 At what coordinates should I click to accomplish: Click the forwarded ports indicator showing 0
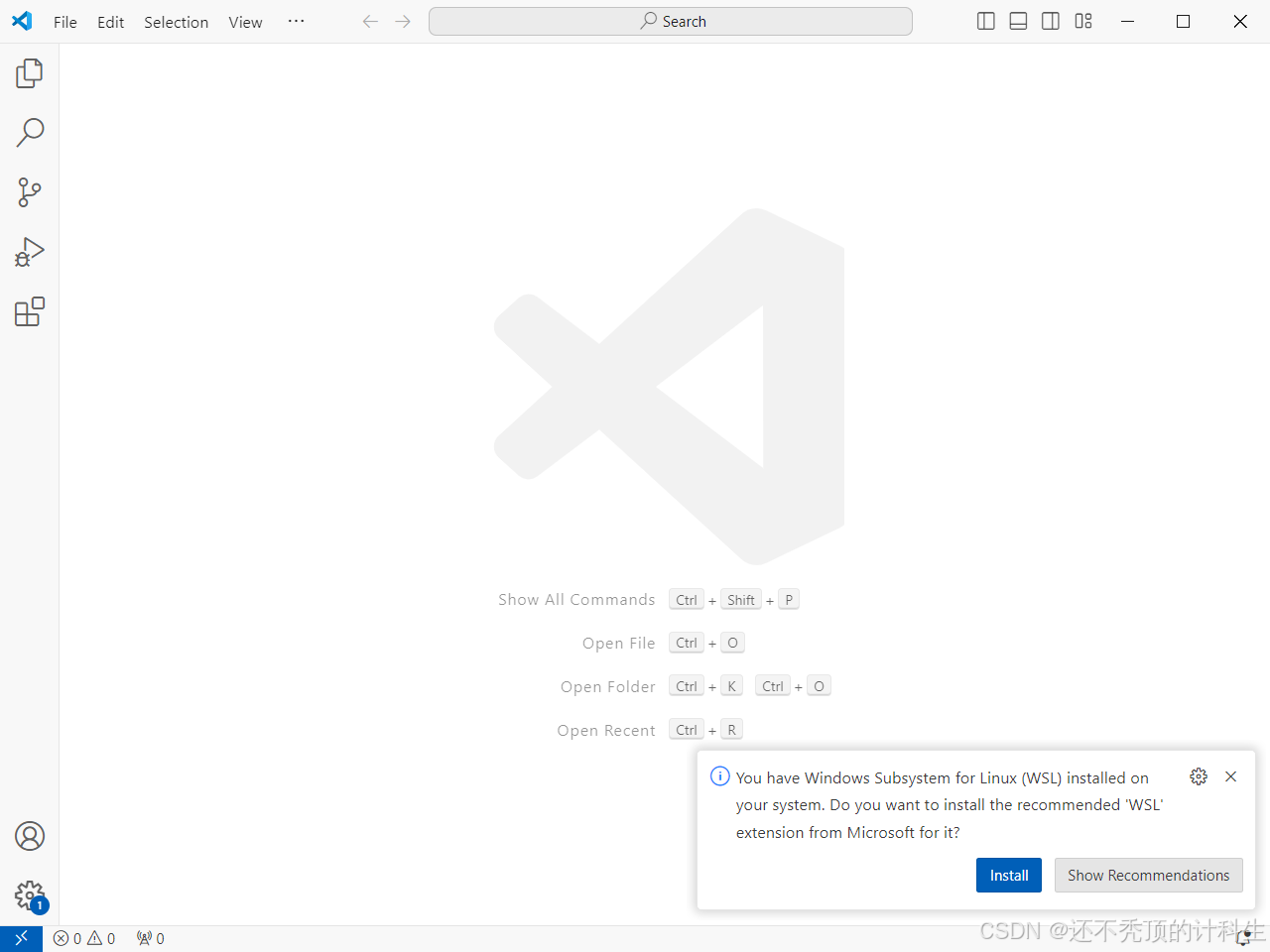(151, 938)
